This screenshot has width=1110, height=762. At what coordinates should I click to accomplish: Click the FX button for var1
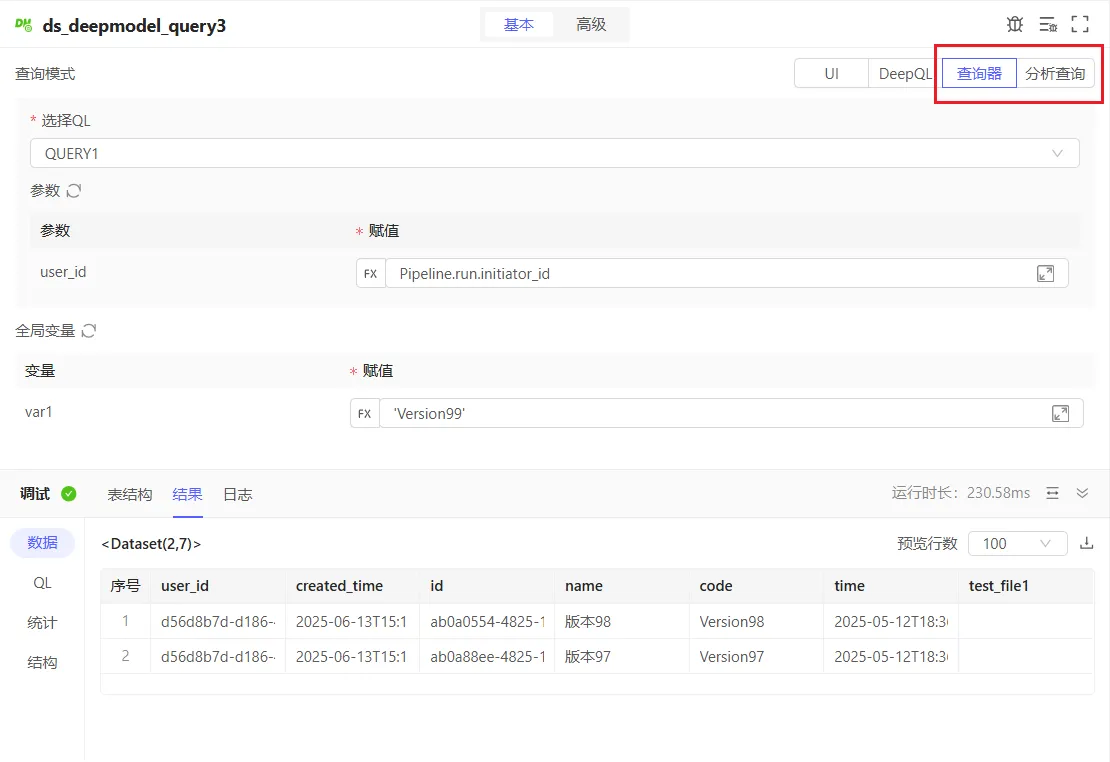coord(364,413)
